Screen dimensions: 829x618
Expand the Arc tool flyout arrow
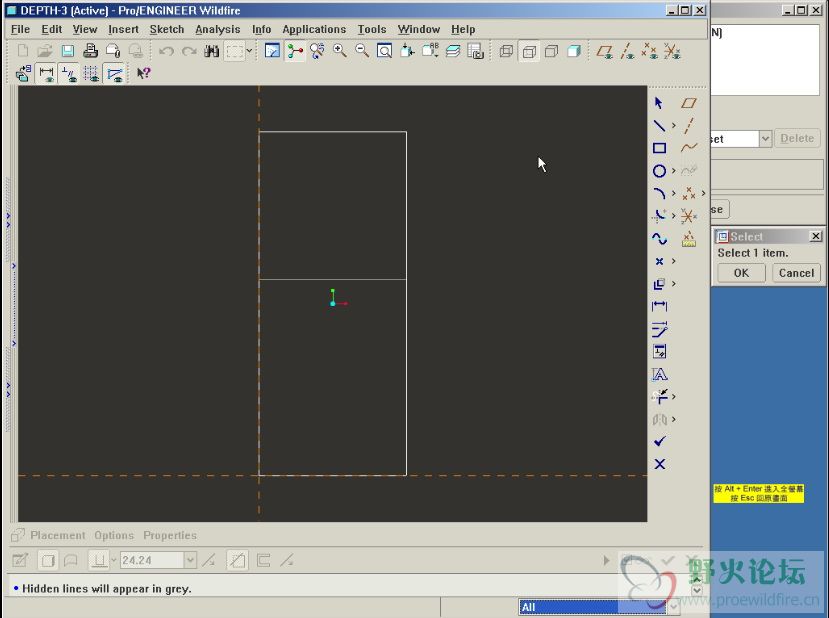674,193
